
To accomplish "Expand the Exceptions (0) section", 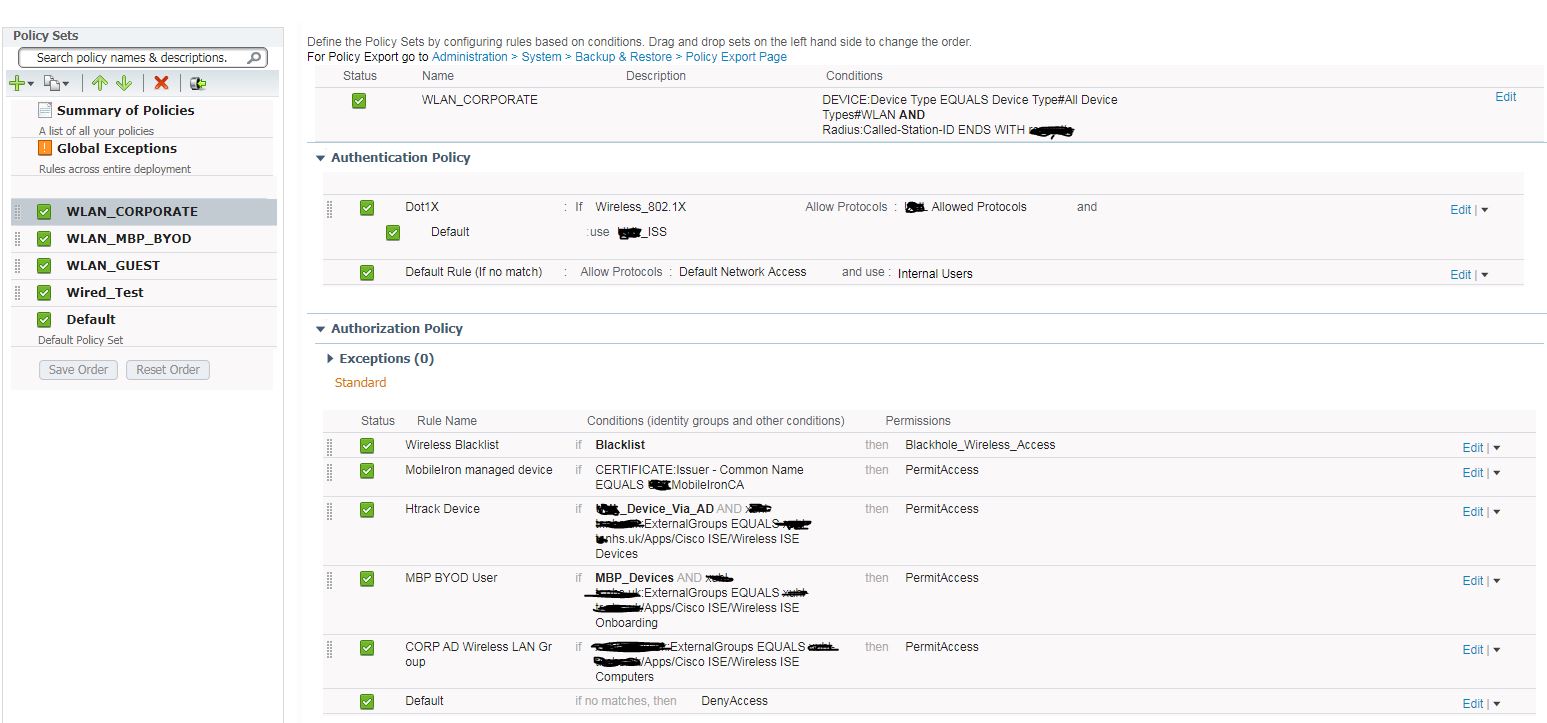I will (x=331, y=358).
